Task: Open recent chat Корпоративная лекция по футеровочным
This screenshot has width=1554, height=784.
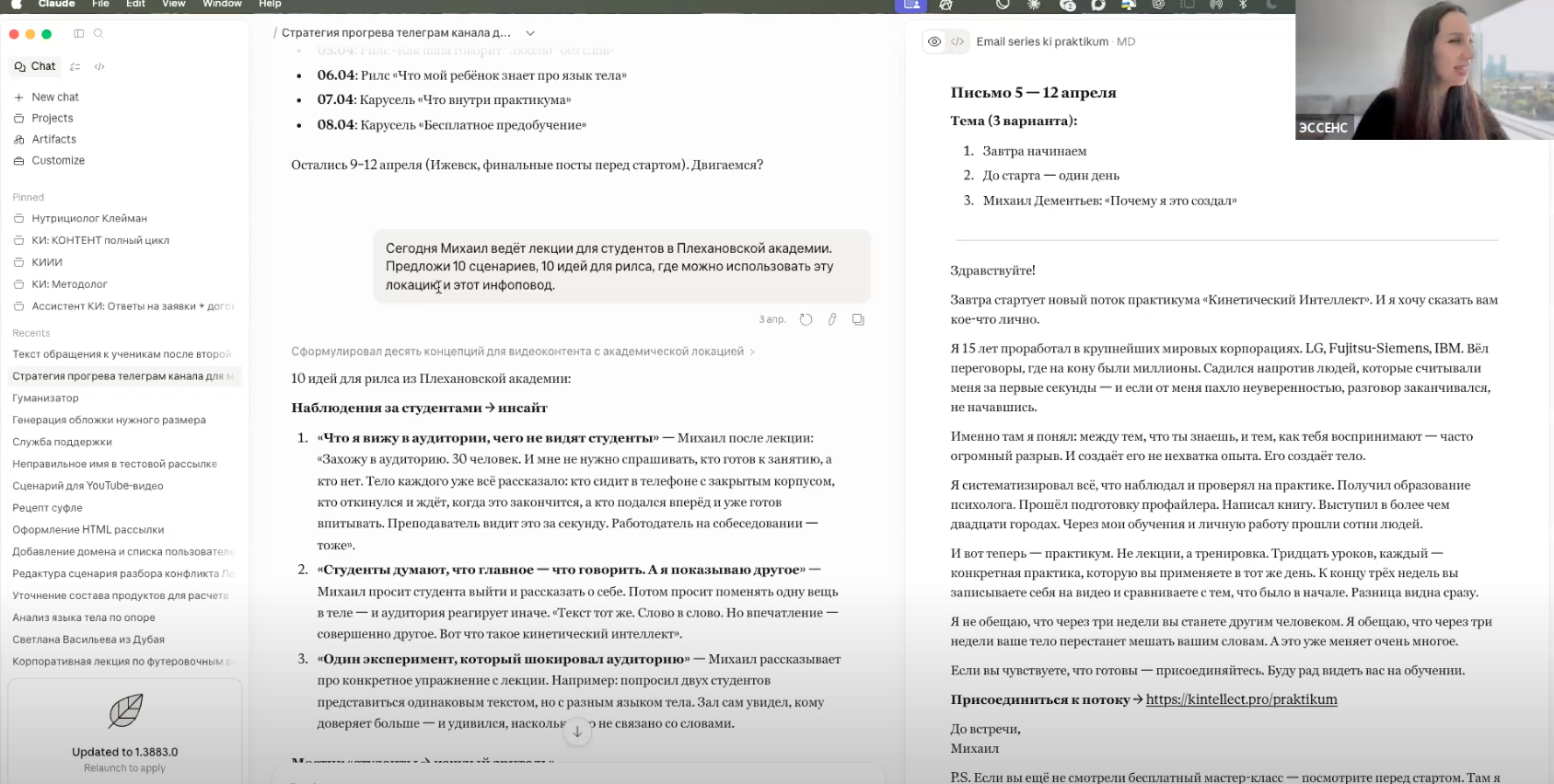Action: click(x=125, y=662)
